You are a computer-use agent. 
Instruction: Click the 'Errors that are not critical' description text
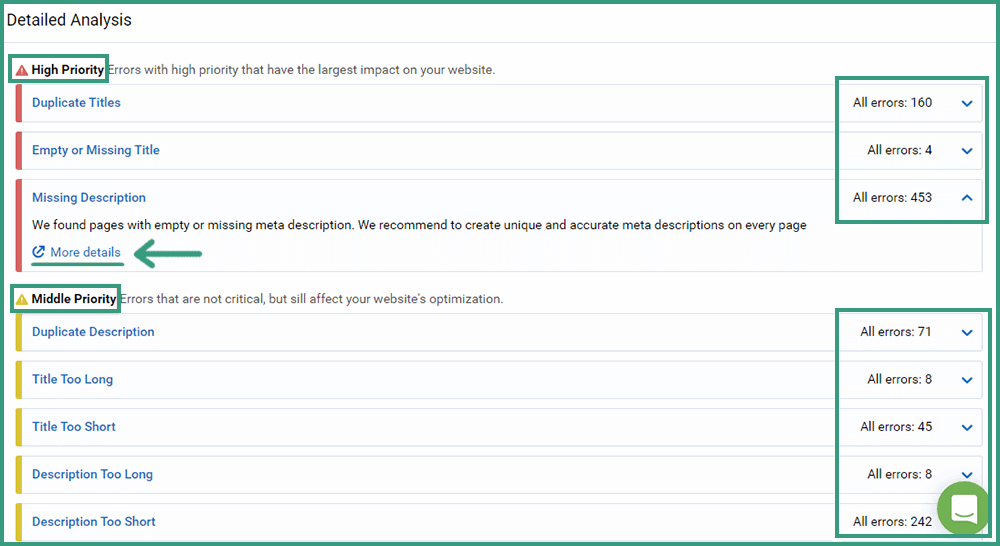311,299
